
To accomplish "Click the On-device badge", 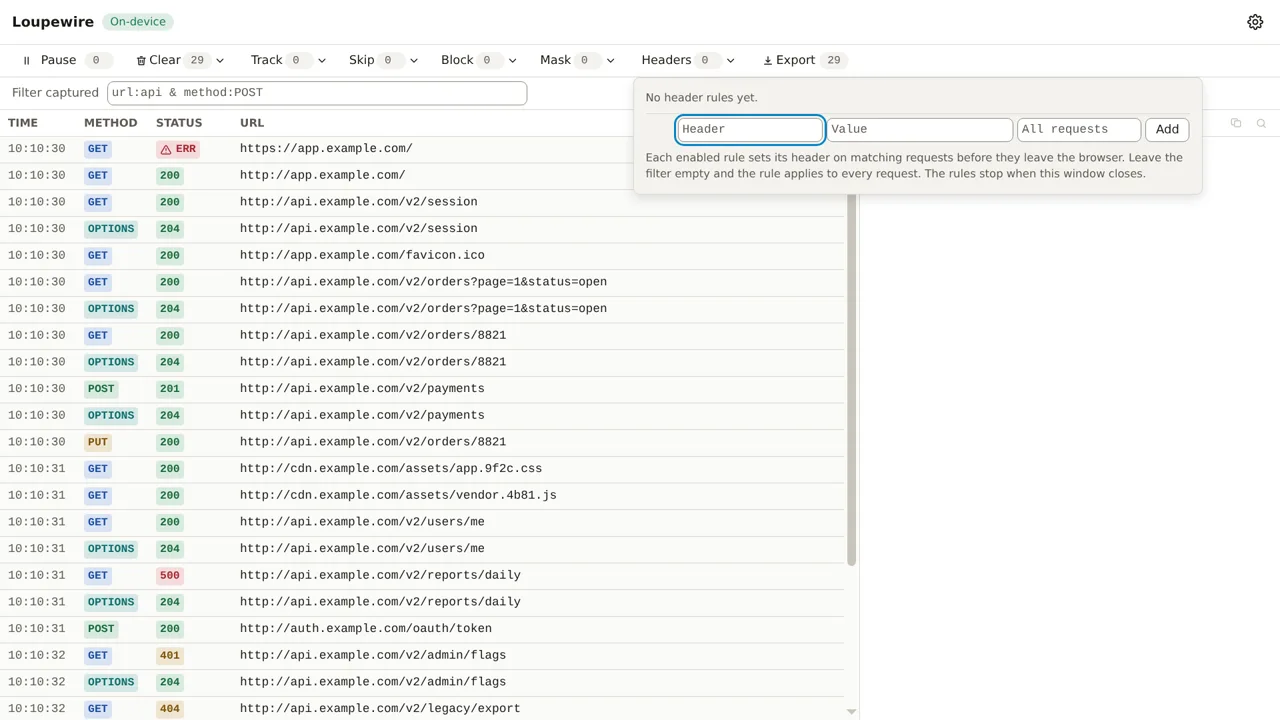I will point(138,22).
